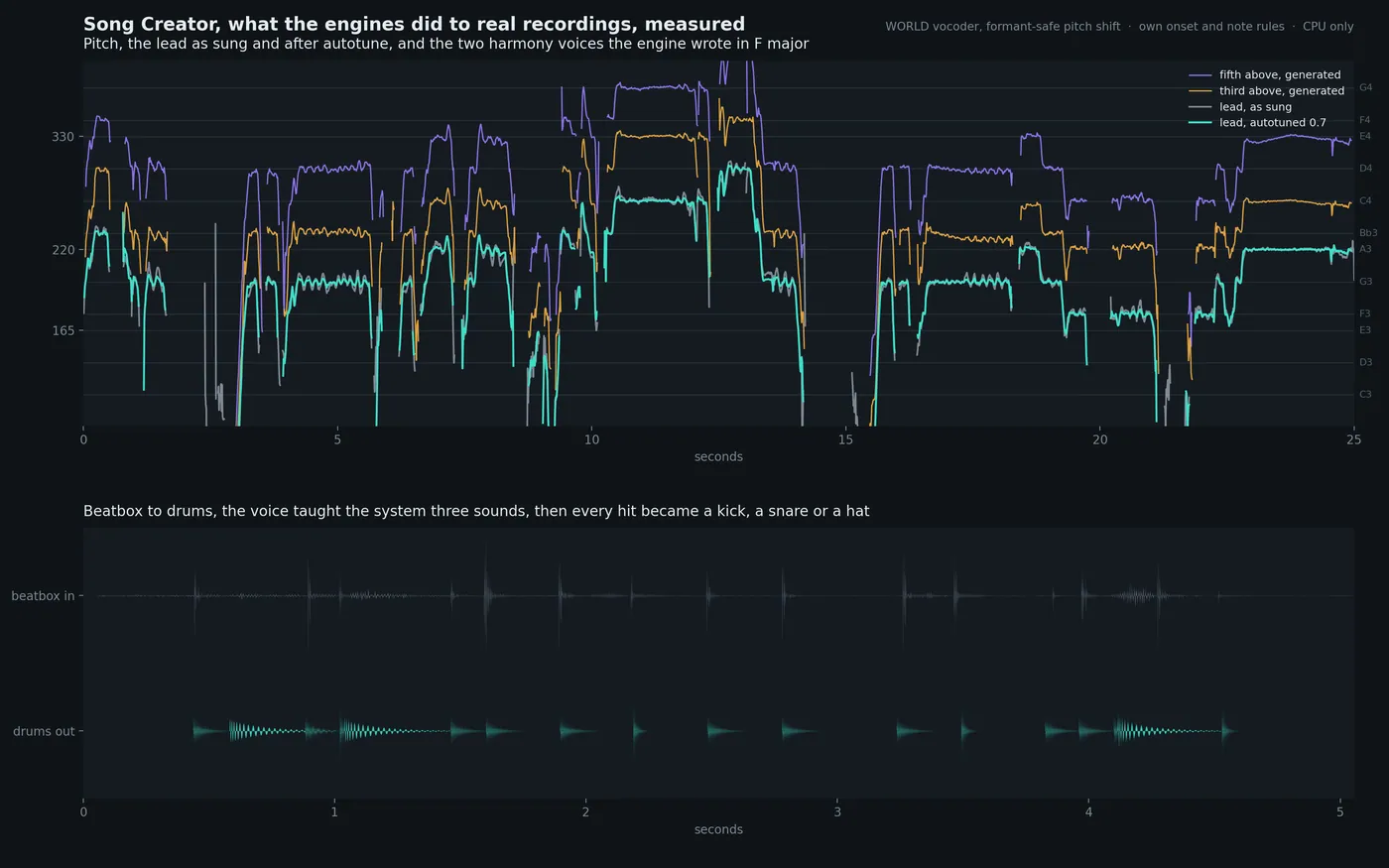Image resolution: width=1389 pixels, height=868 pixels.
Task: Click the 20 tick on the pitch chart time axis
Action: coord(1099,439)
